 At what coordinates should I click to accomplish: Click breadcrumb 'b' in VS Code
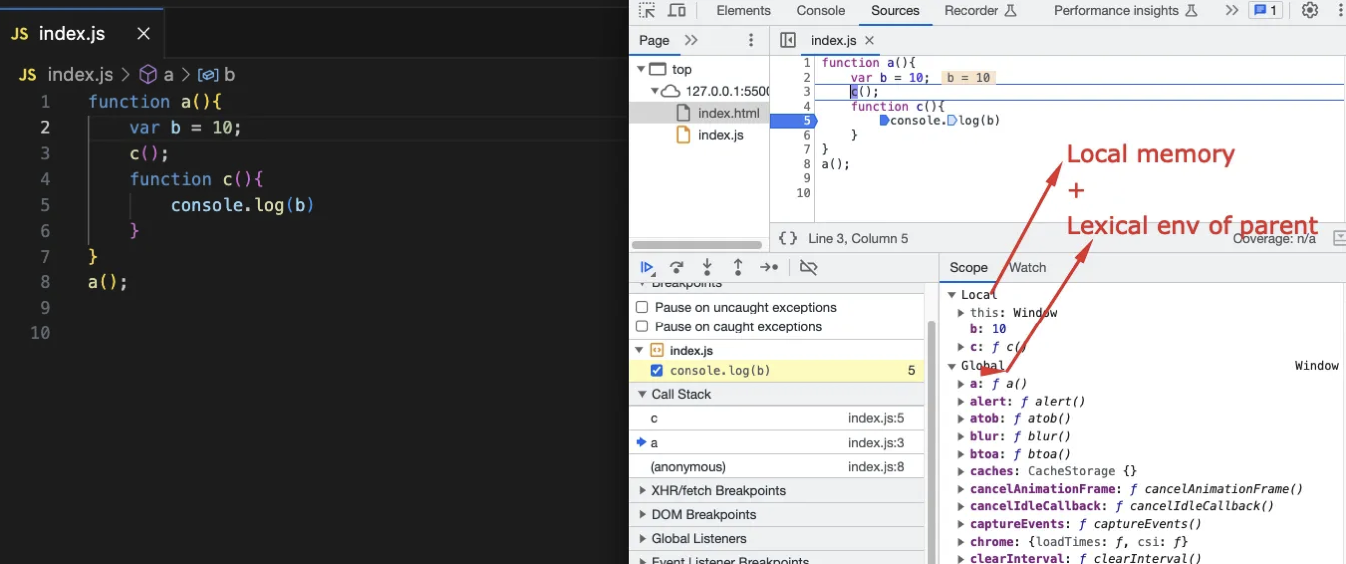pos(218,74)
